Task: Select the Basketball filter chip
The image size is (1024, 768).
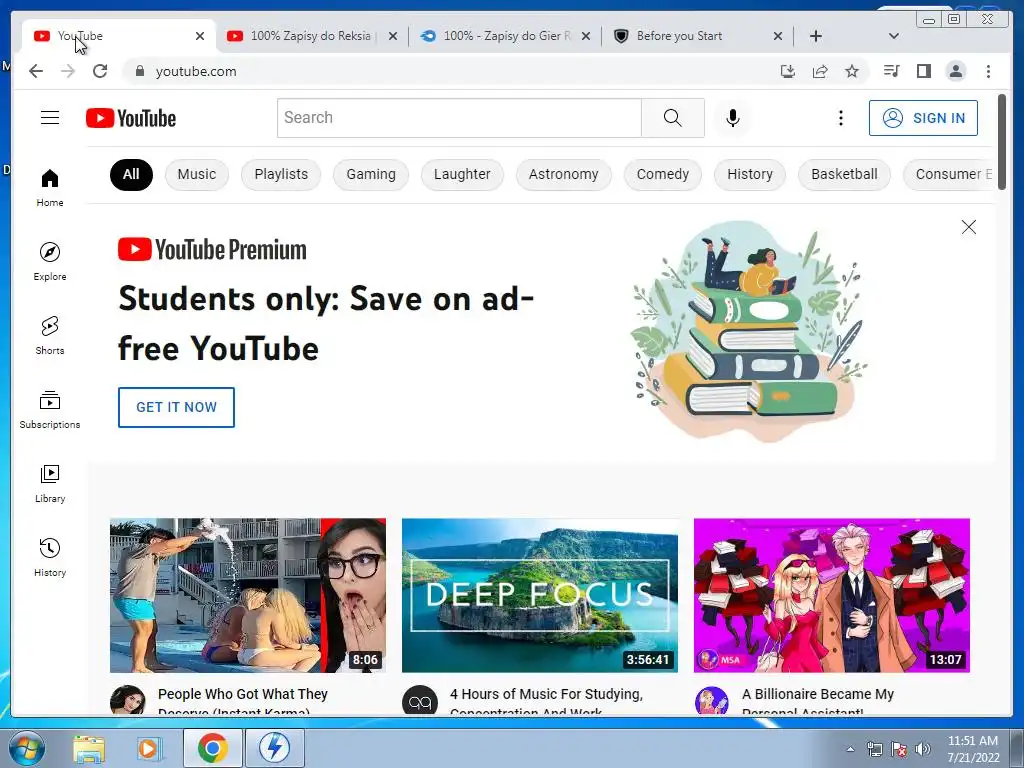Action: coord(844,174)
